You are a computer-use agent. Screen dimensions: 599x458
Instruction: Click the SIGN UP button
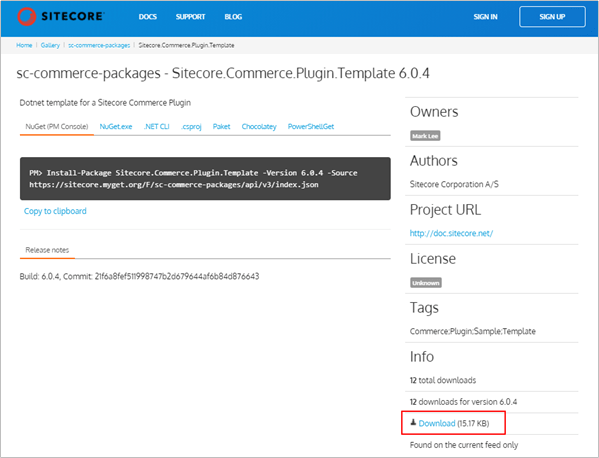(552, 17)
